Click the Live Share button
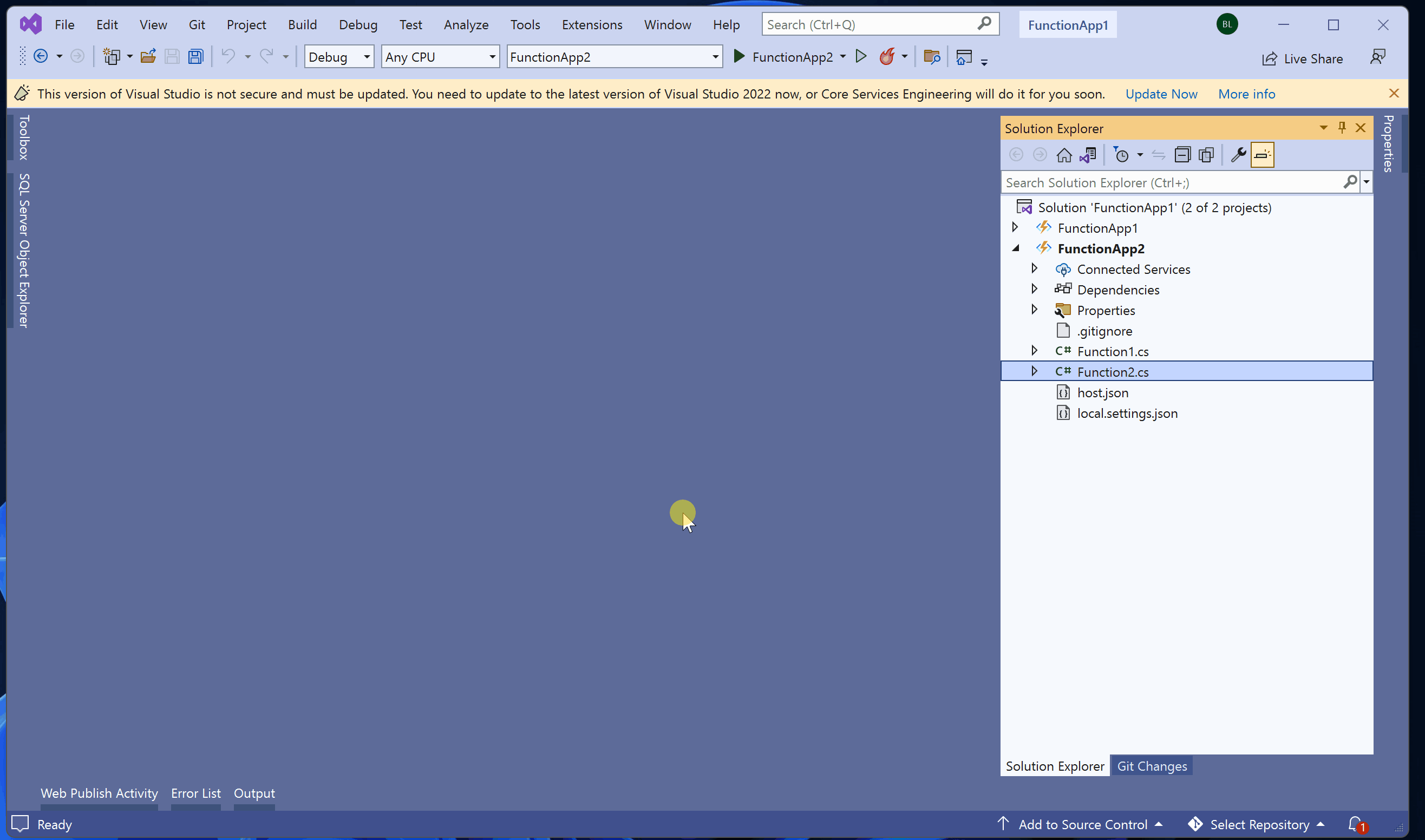The image size is (1425, 840). point(1302,59)
